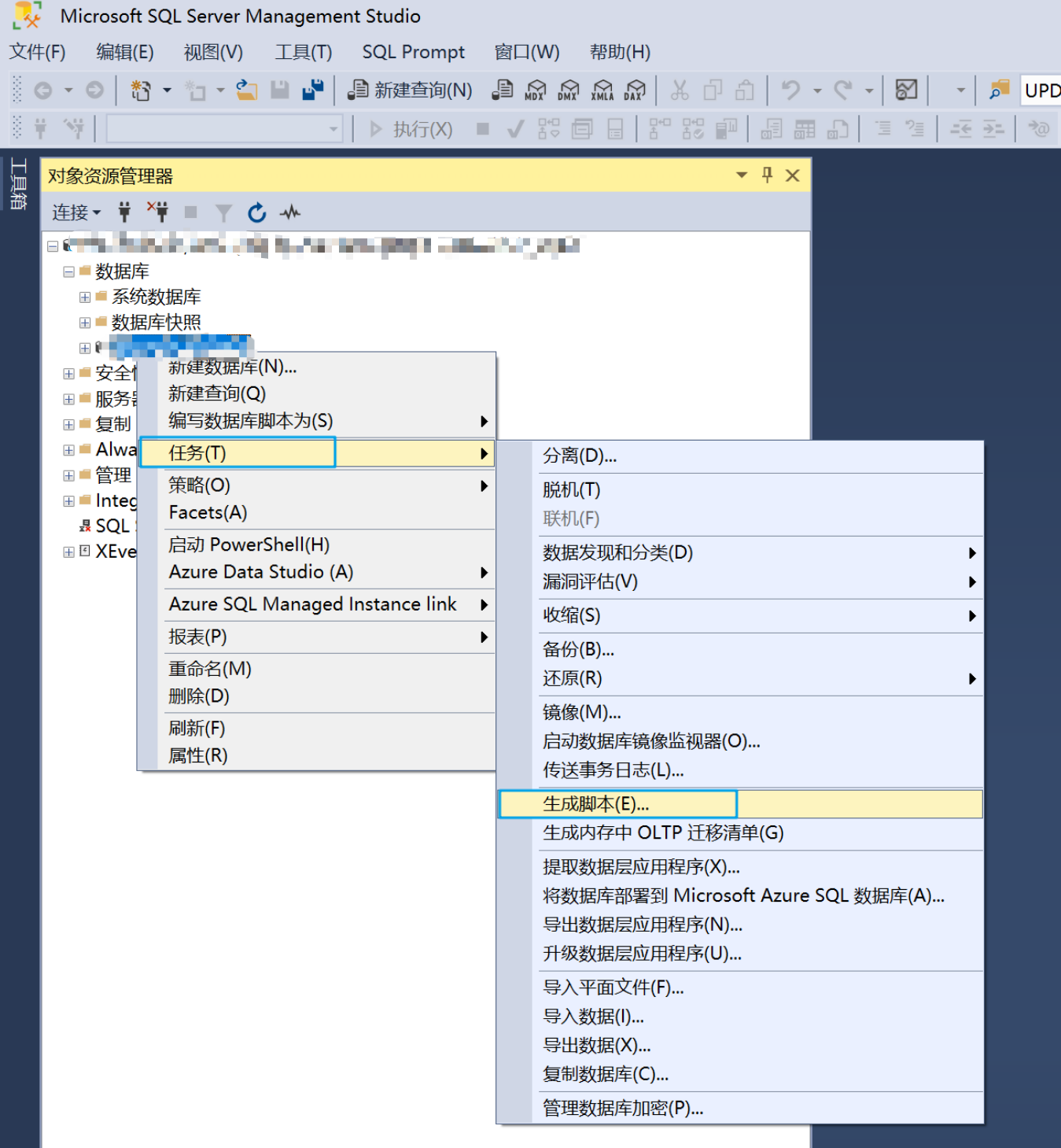Refresh the Object Explorer tree
1061x1148 pixels.
[x=256, y=212]
